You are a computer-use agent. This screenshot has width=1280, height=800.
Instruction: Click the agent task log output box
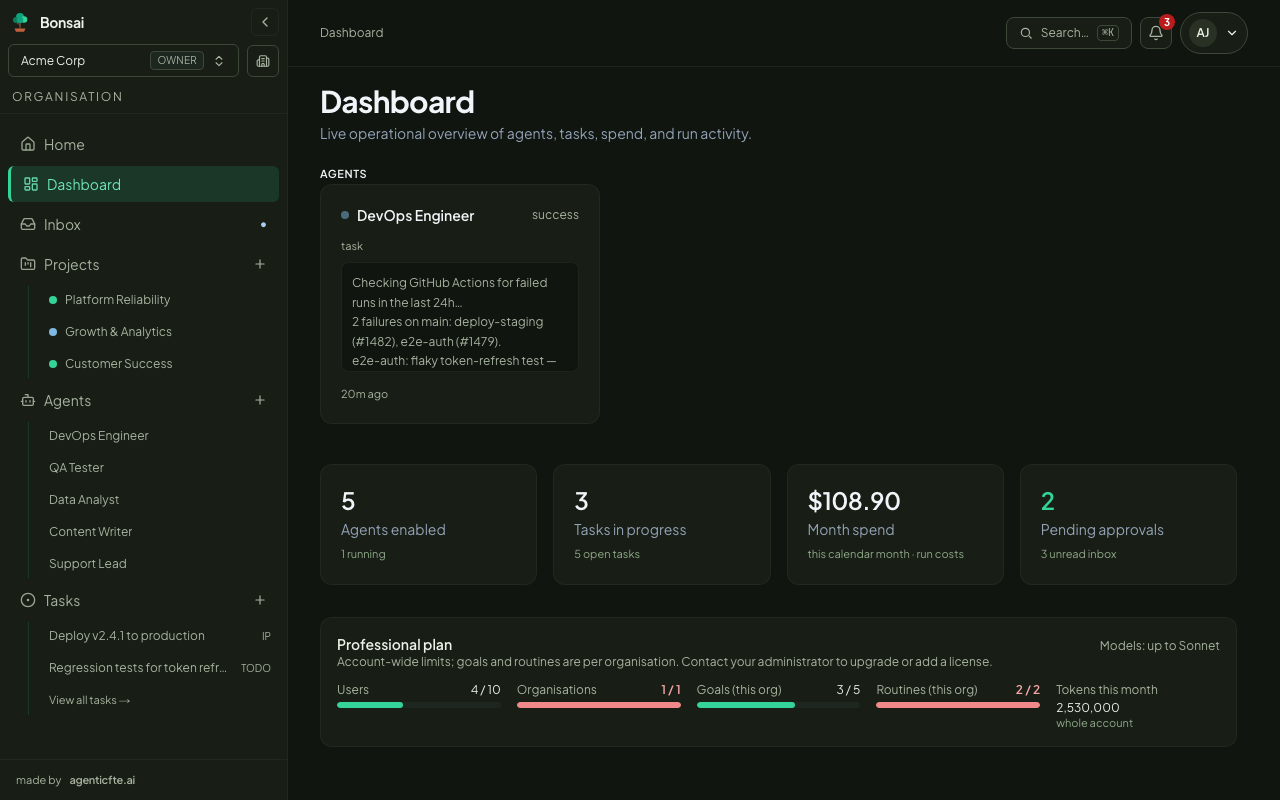click(x=460, y=317)
